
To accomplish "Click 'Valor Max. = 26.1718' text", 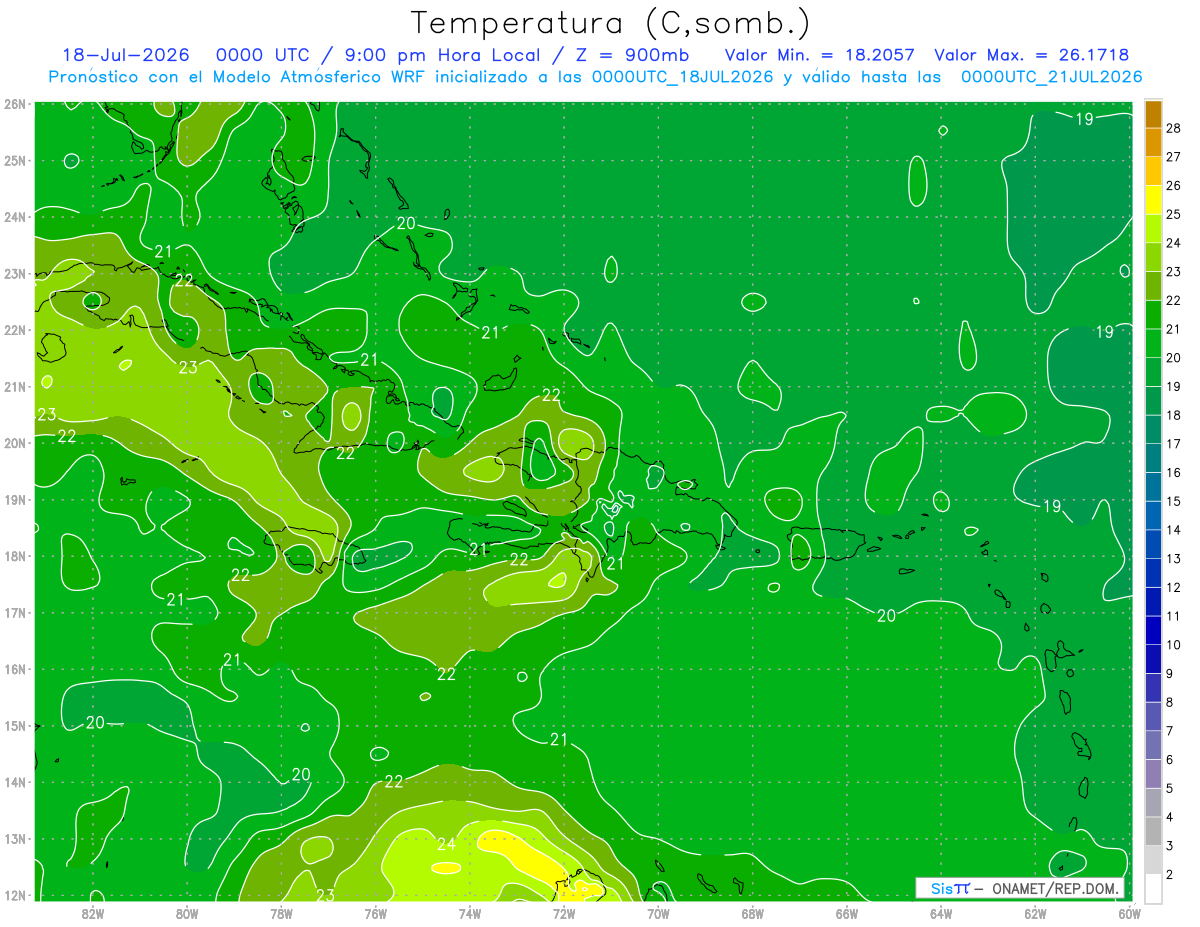I will (x=1031, y=55).
